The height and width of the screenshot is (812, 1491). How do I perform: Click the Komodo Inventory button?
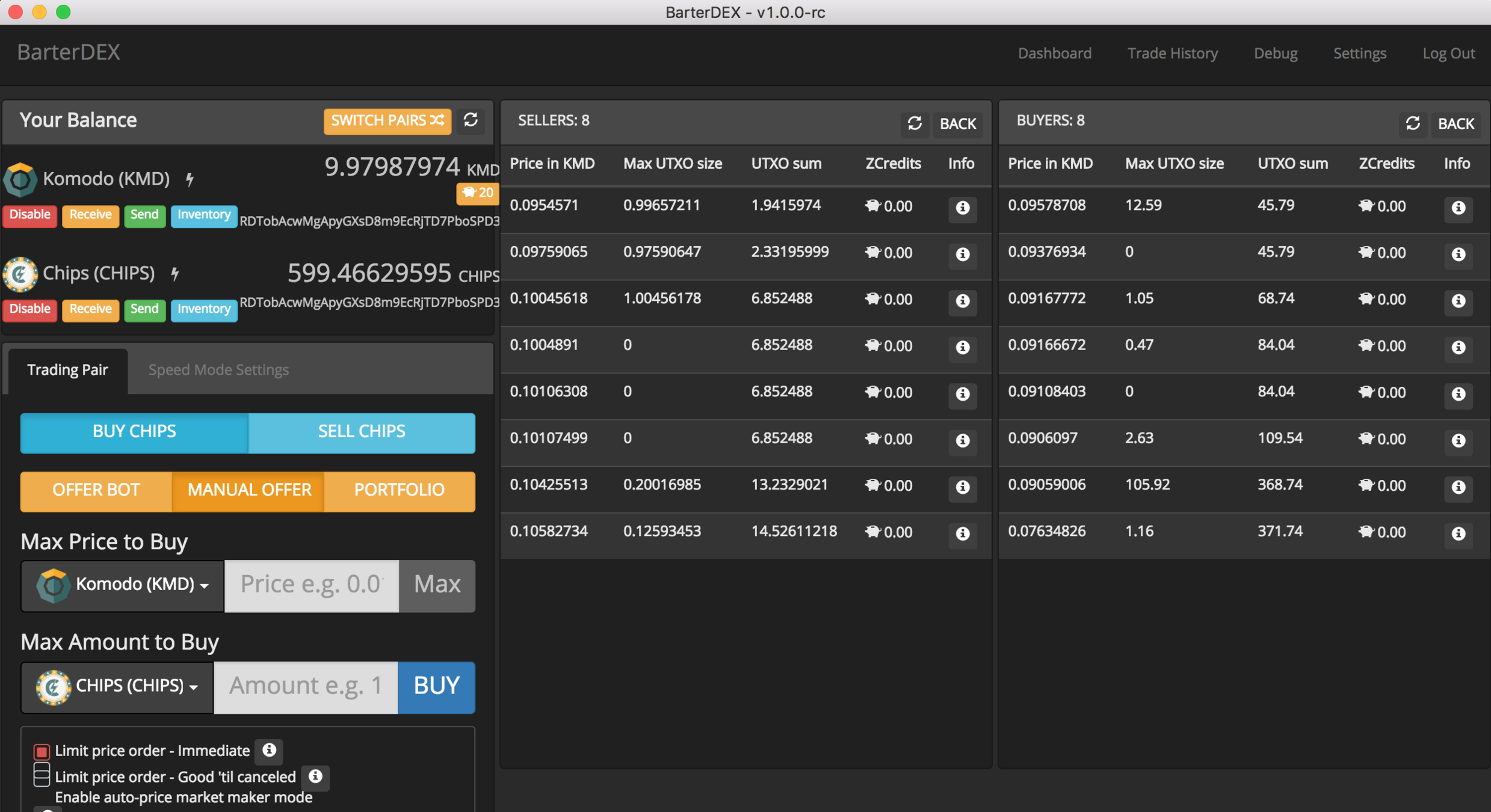tap(203, 215)
